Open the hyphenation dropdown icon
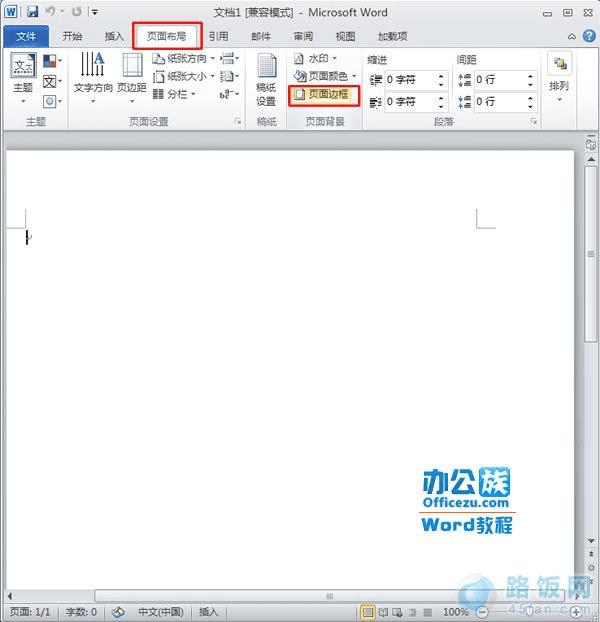 (x=229, y=94)
